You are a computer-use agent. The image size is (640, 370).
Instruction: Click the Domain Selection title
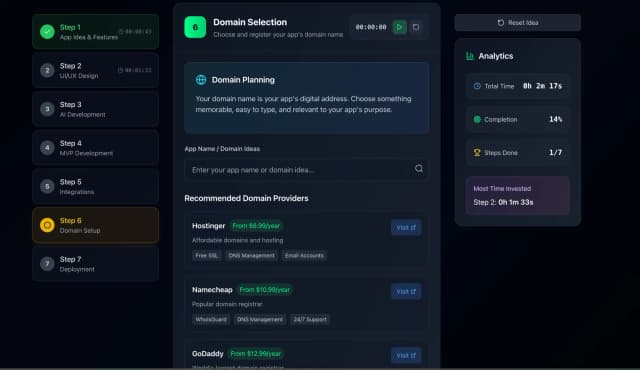pos(250,22)
